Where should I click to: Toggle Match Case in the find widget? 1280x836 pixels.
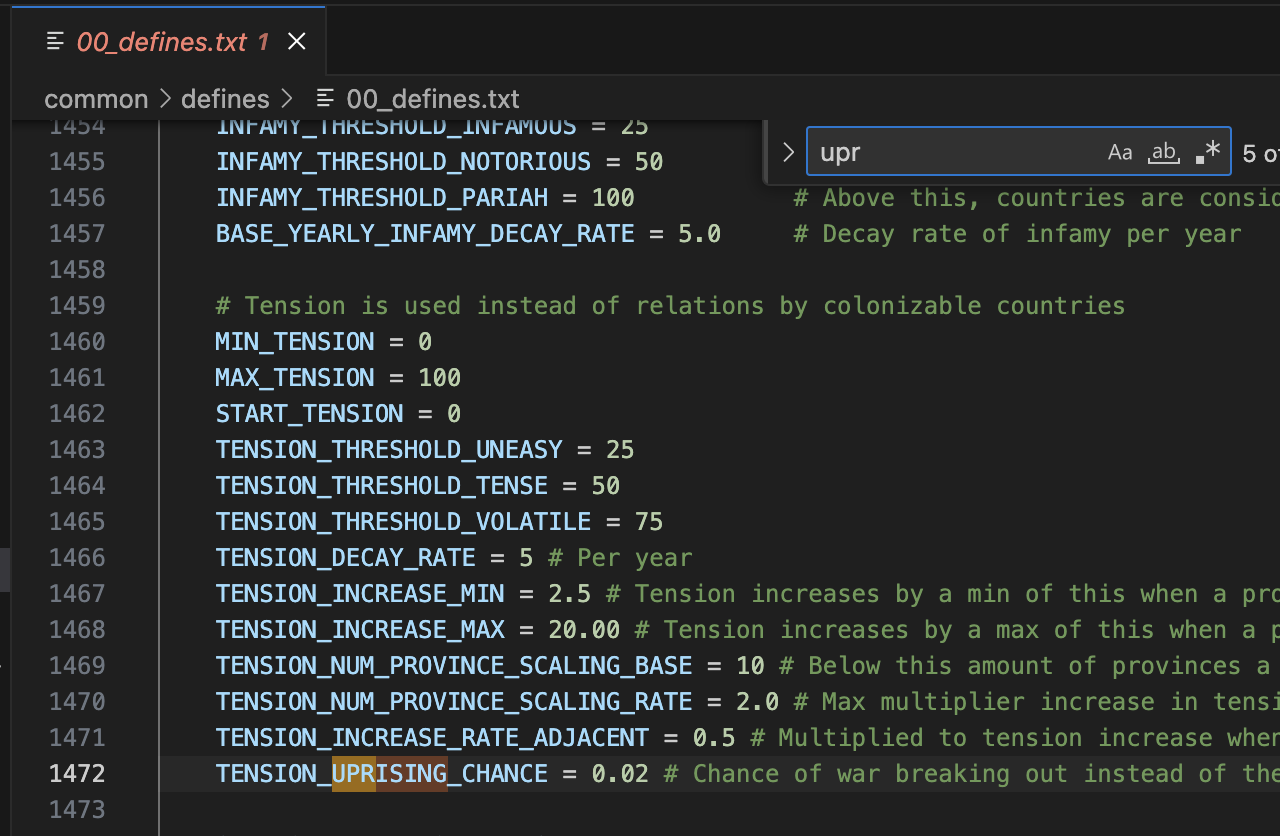coord(1120,152)
